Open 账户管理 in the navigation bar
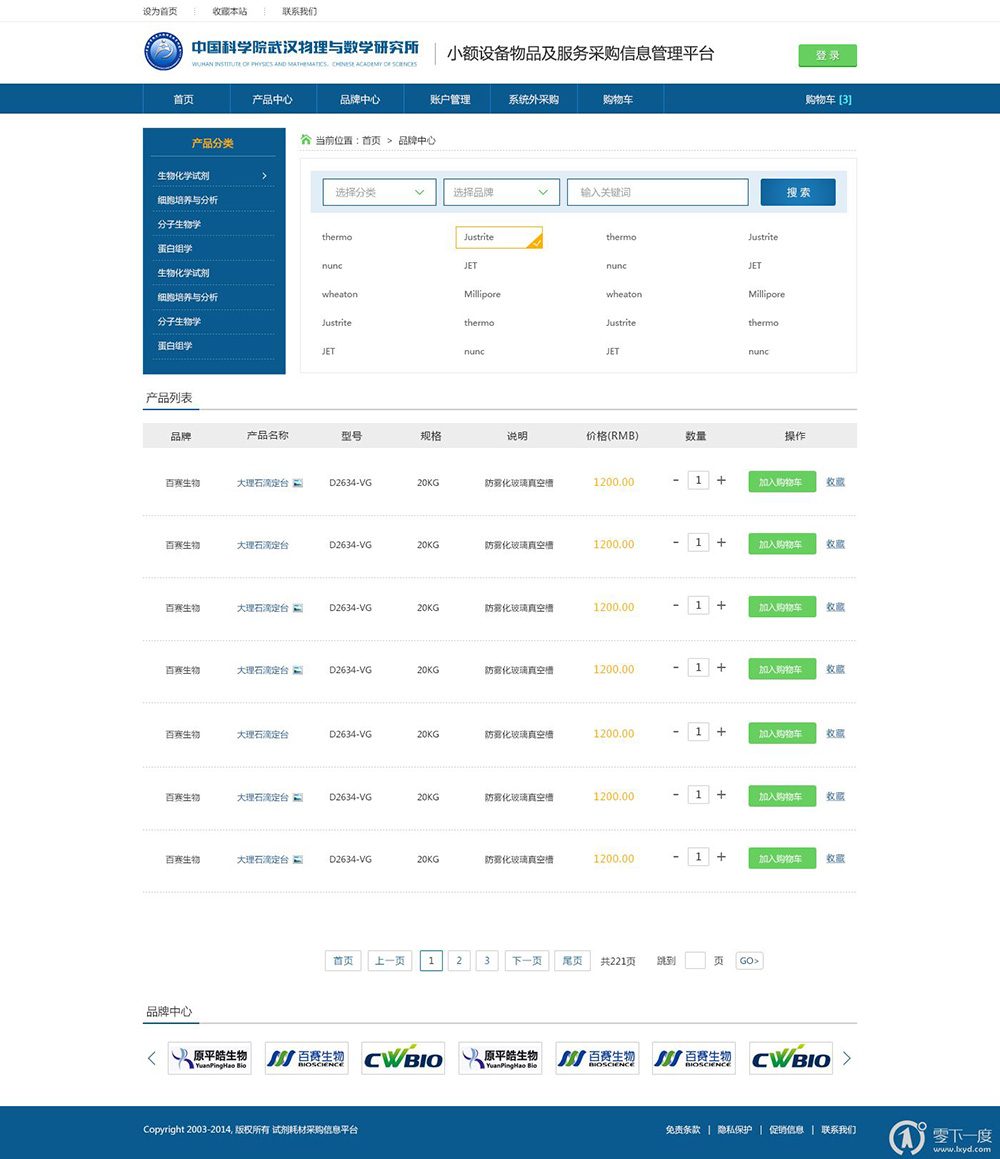 pyautogui.click(x=449, y=99)
